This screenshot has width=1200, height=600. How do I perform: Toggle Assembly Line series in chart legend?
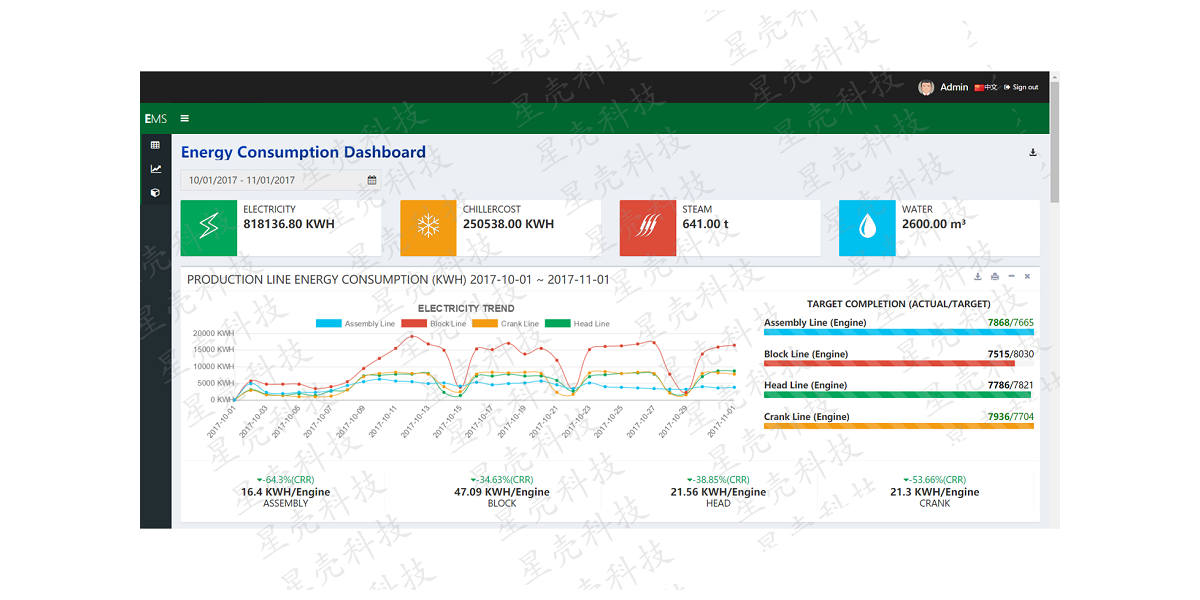(355, 324)
